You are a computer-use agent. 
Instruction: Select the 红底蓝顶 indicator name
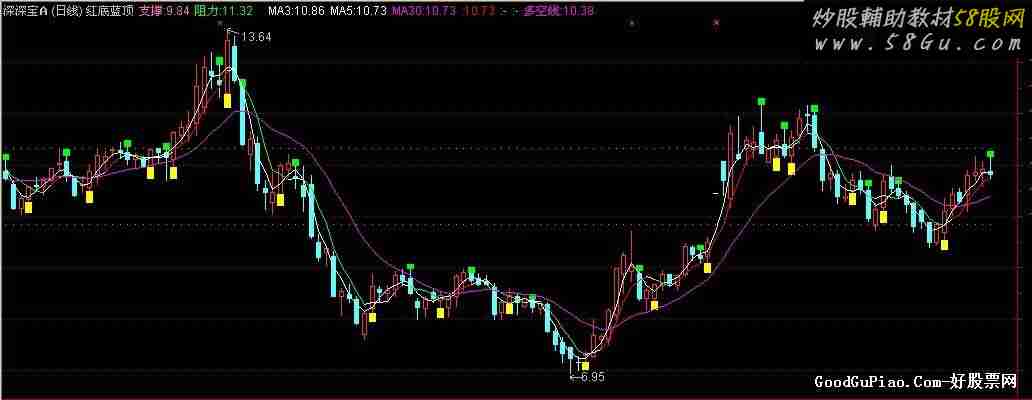click(x=110, y=12)
